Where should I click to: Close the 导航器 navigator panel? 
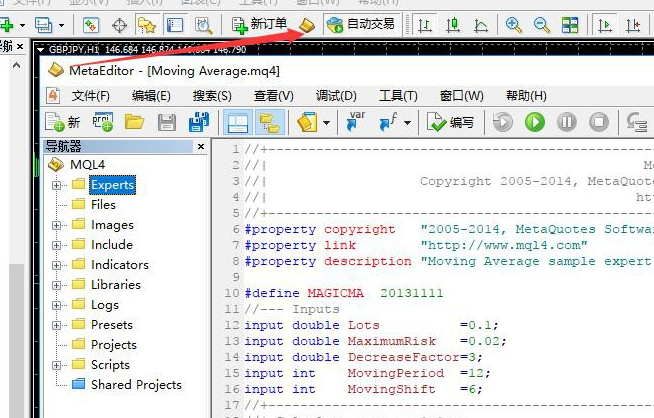201,147
